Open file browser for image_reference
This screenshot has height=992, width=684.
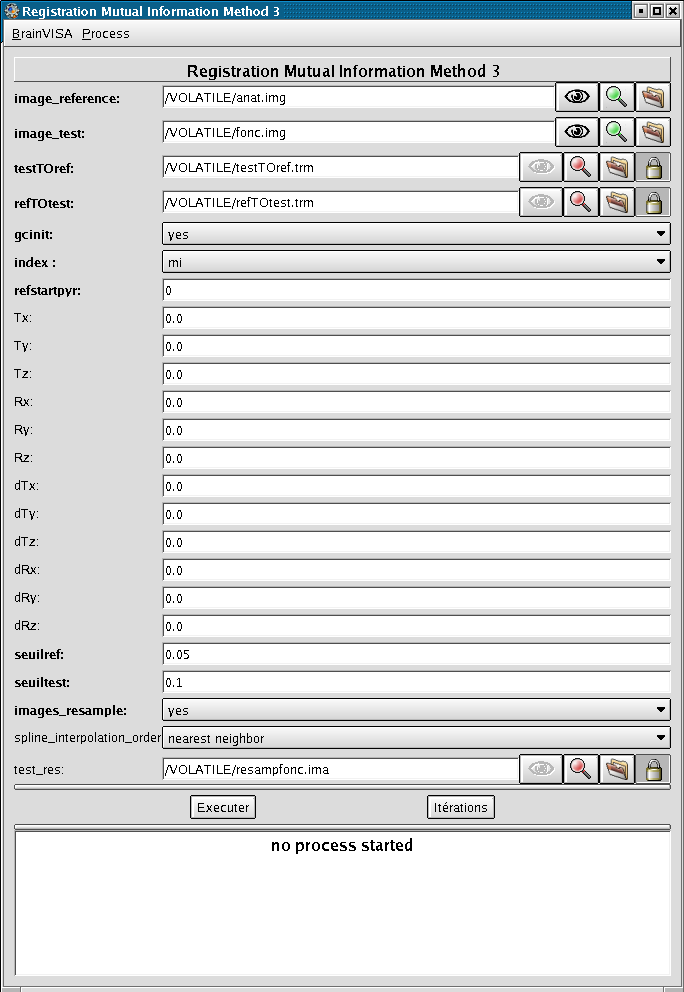pos(653,98)
